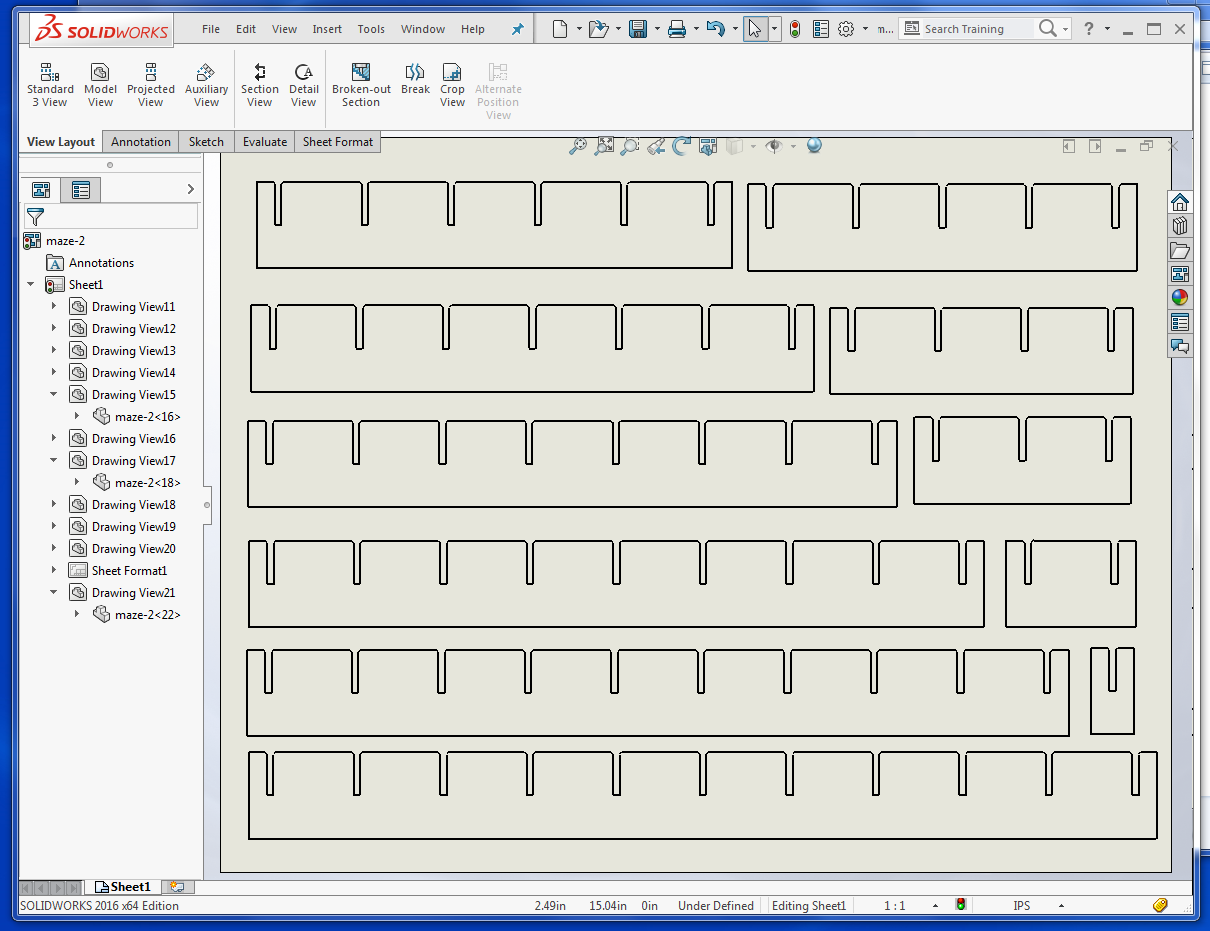Collapse Drawing View17 node
The width and height of the screenshot is (1210, 931).
54,461
